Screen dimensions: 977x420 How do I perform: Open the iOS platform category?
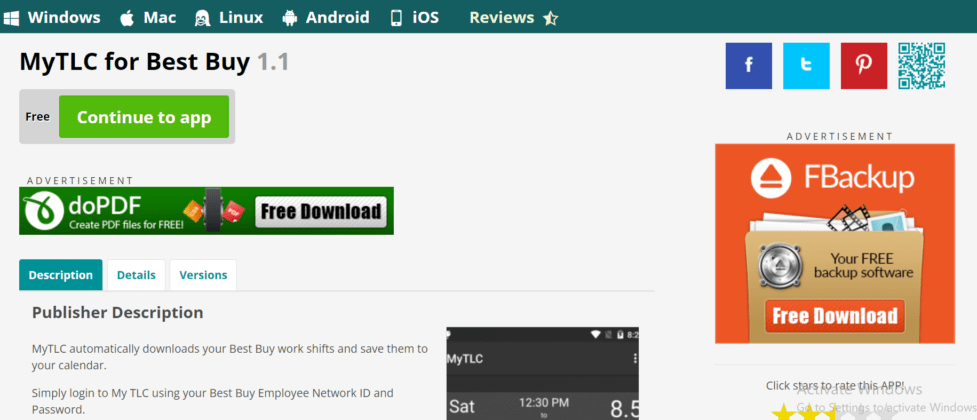click(414, 17)
